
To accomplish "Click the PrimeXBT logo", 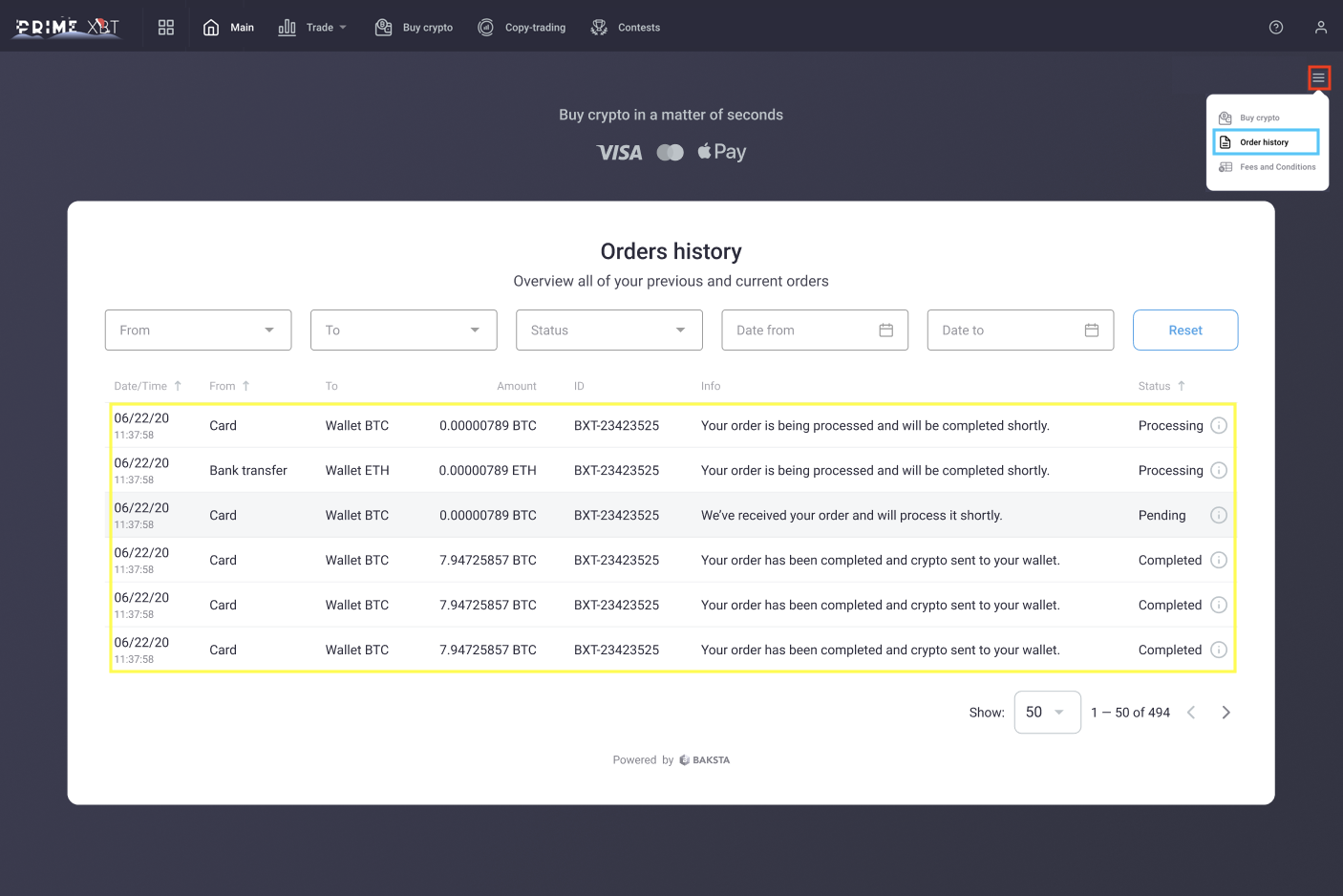I will [x=67, y=28].
